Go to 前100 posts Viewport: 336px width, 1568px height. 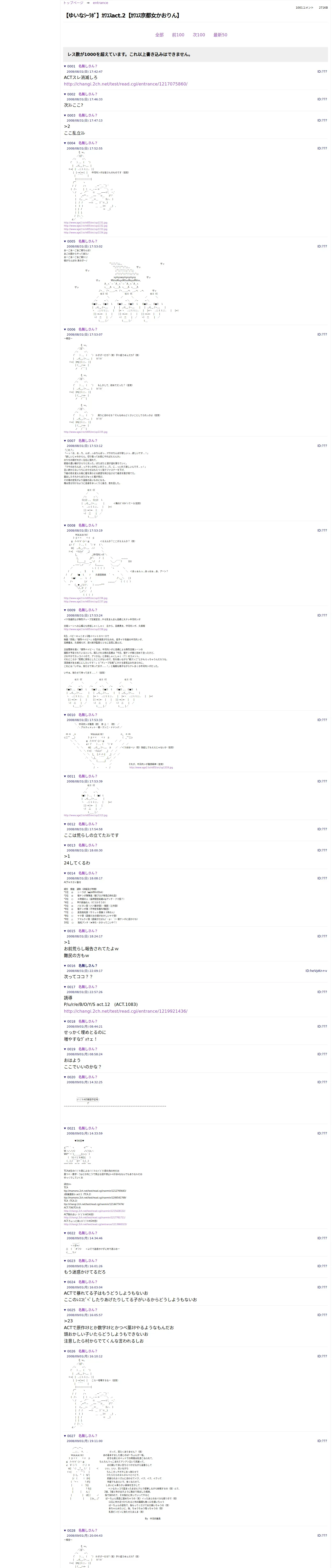(x=178, y=35)
